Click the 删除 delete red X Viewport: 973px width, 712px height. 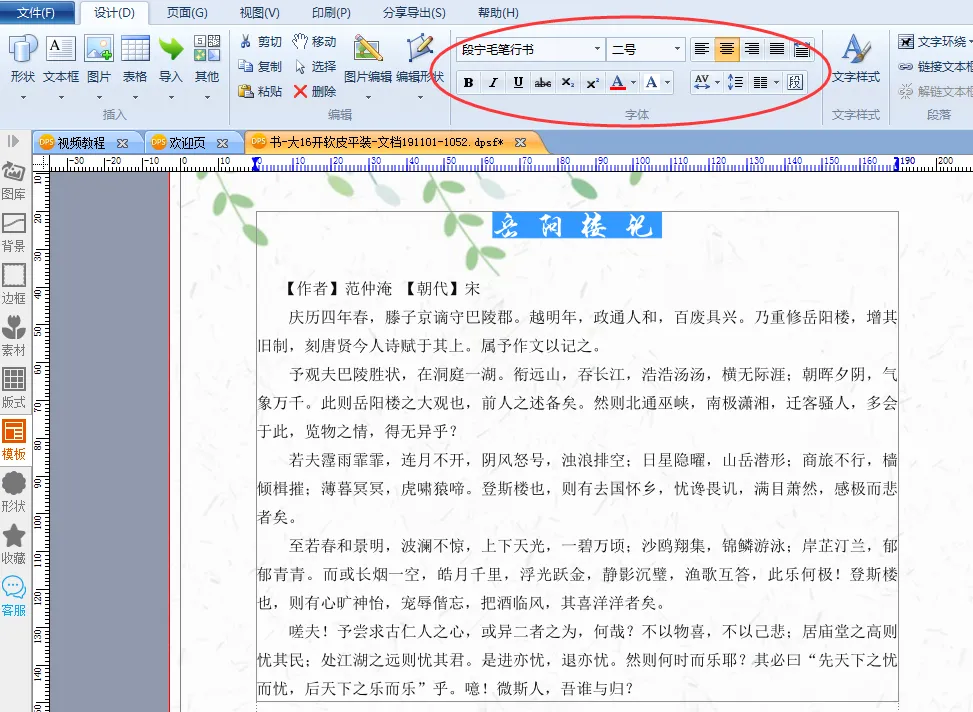click(315, 91)
